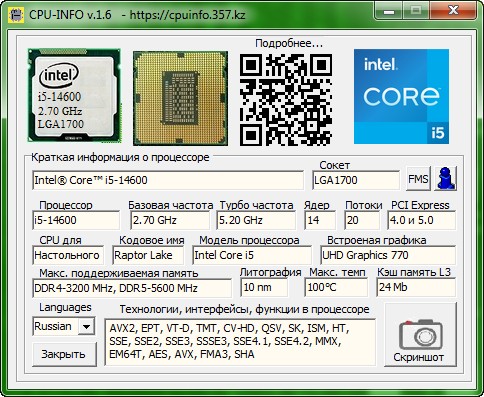Click the Подробнее... label above QR code
Viewport: 484px width, 397px height.
289,44
